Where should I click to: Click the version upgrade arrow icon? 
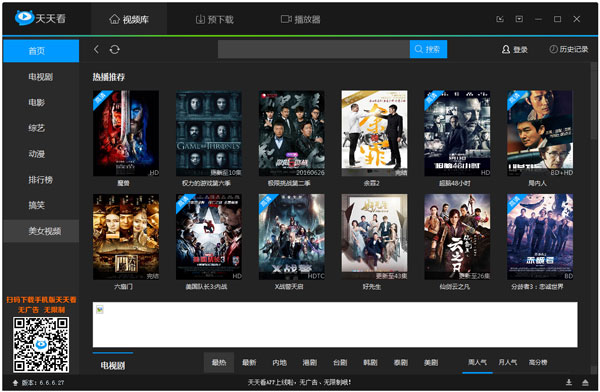click(x=15, y=382)
